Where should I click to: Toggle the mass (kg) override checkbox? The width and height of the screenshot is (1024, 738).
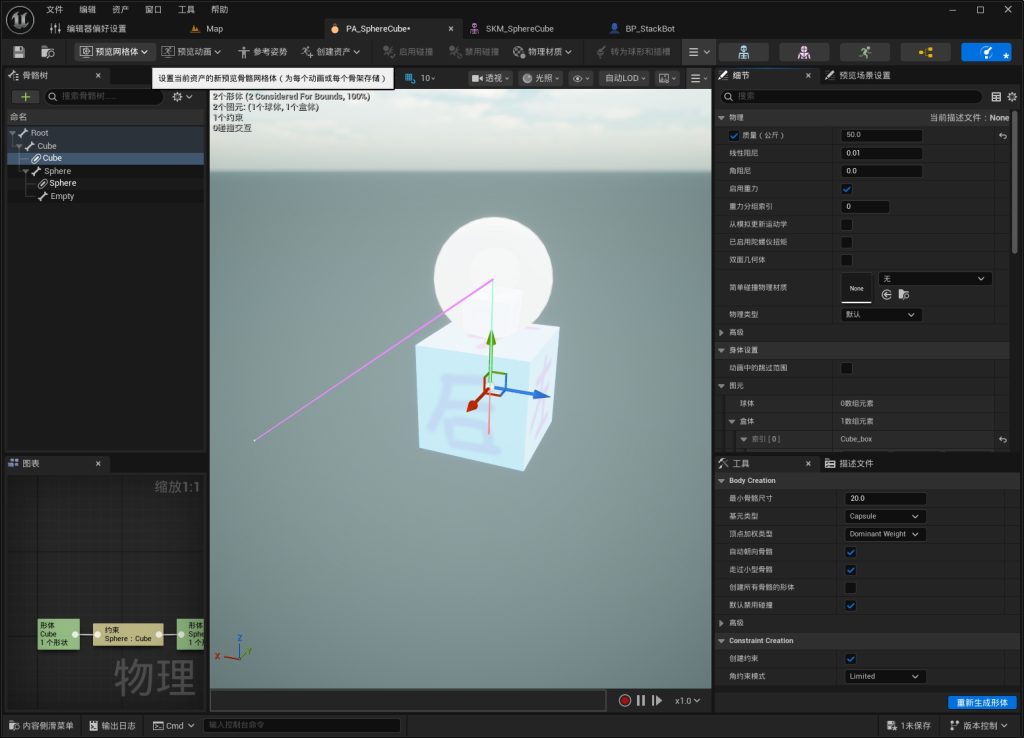point(734,135)
